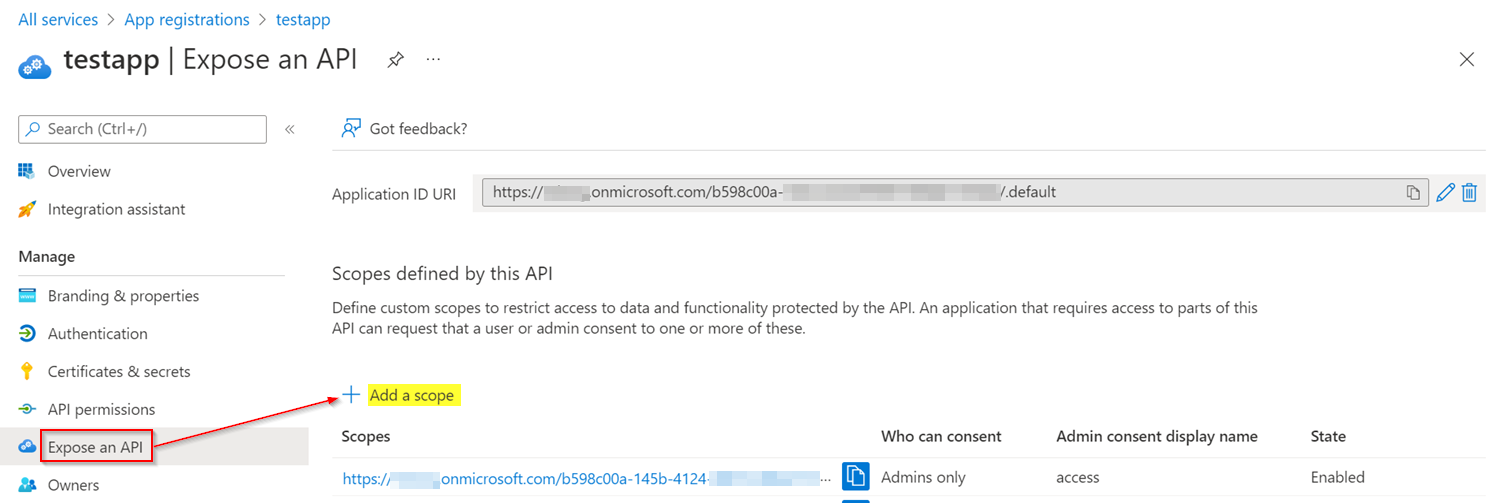Click the All services breadcrumb link
Screen dimensions: 1500x503
coord(58,20)
